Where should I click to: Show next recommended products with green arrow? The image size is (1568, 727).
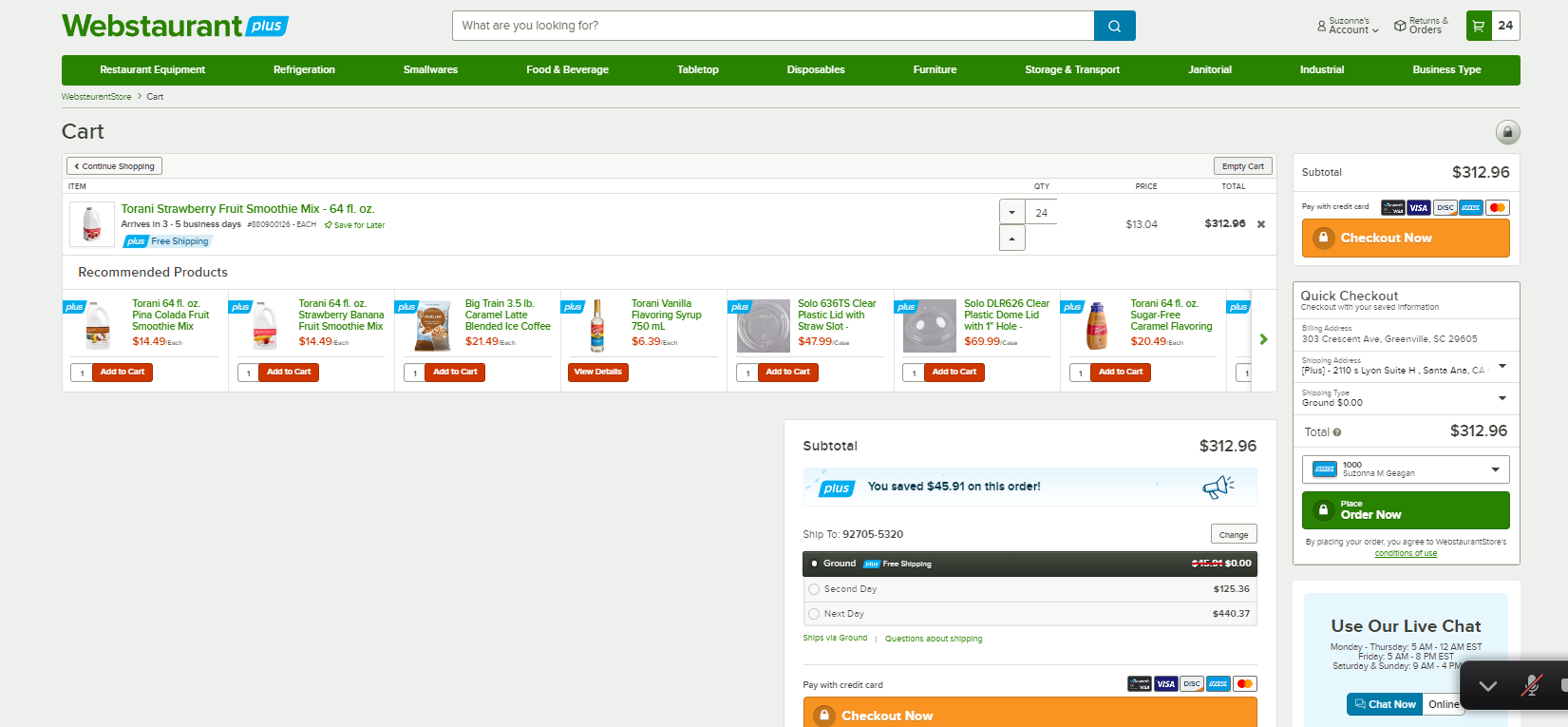click(x=1263, y=339)
